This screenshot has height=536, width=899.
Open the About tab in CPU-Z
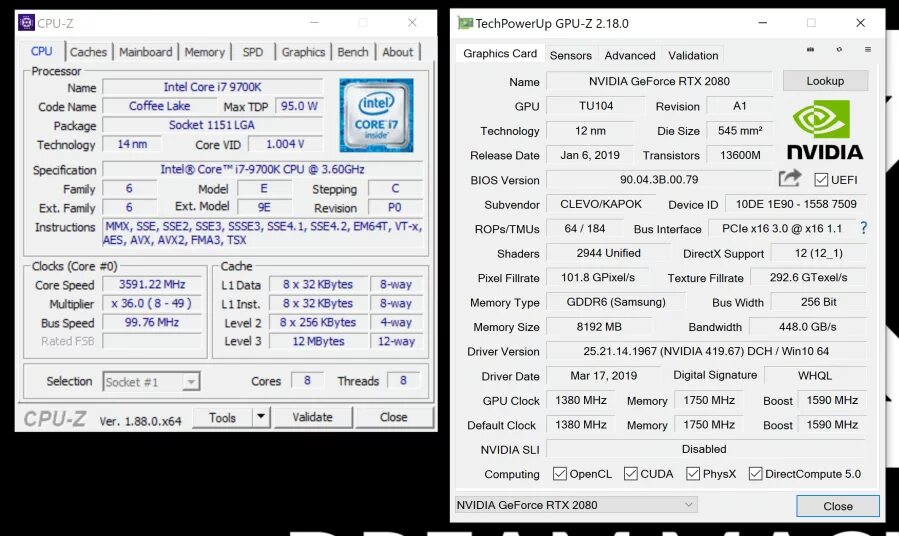pos(397,52)
